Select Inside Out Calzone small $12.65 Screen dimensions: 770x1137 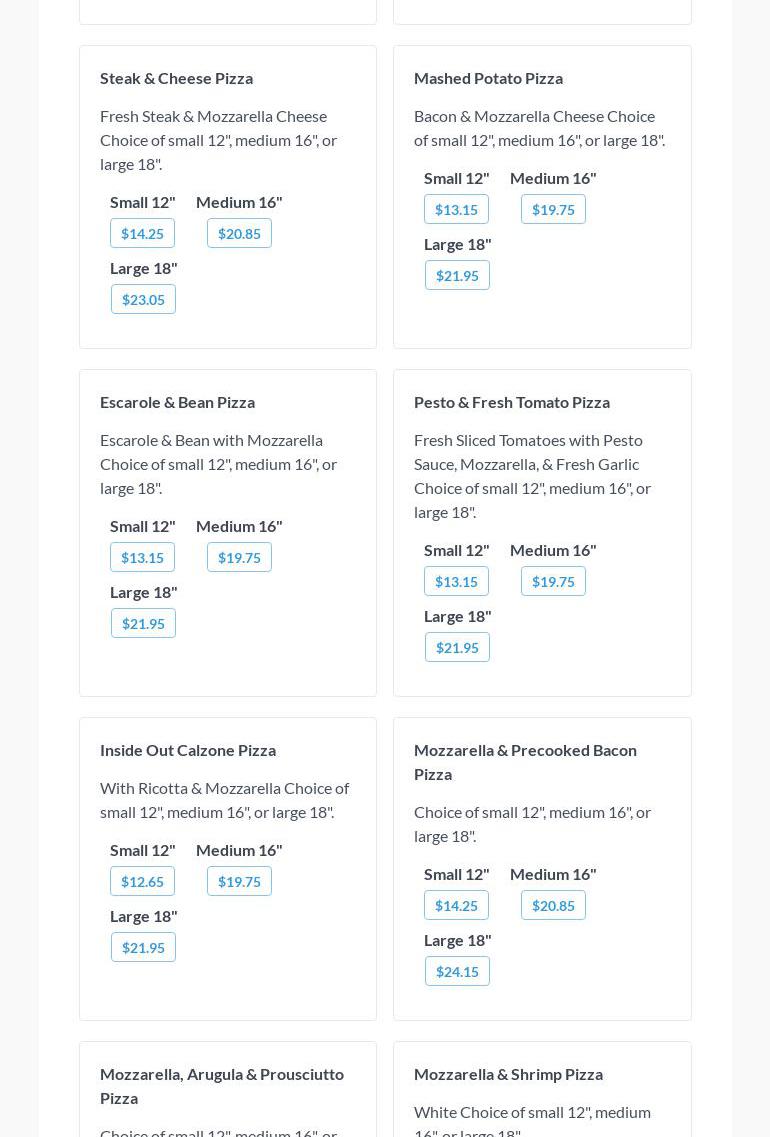(142, 881)
